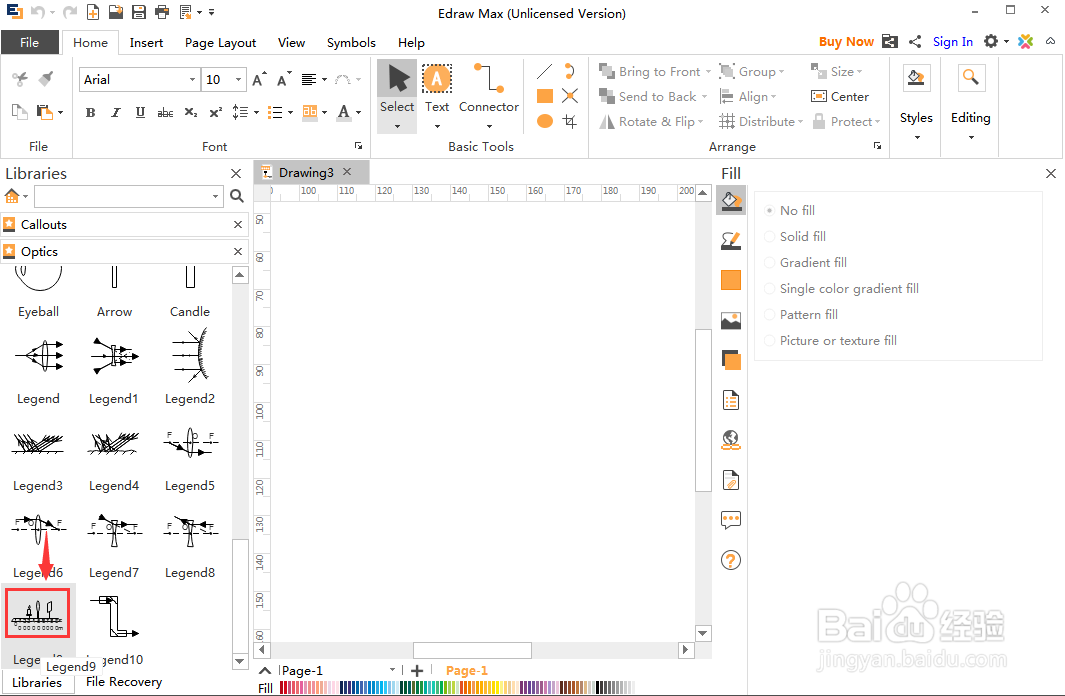Expand the Send to Back dropdown arrow

(x=704, y=96)
